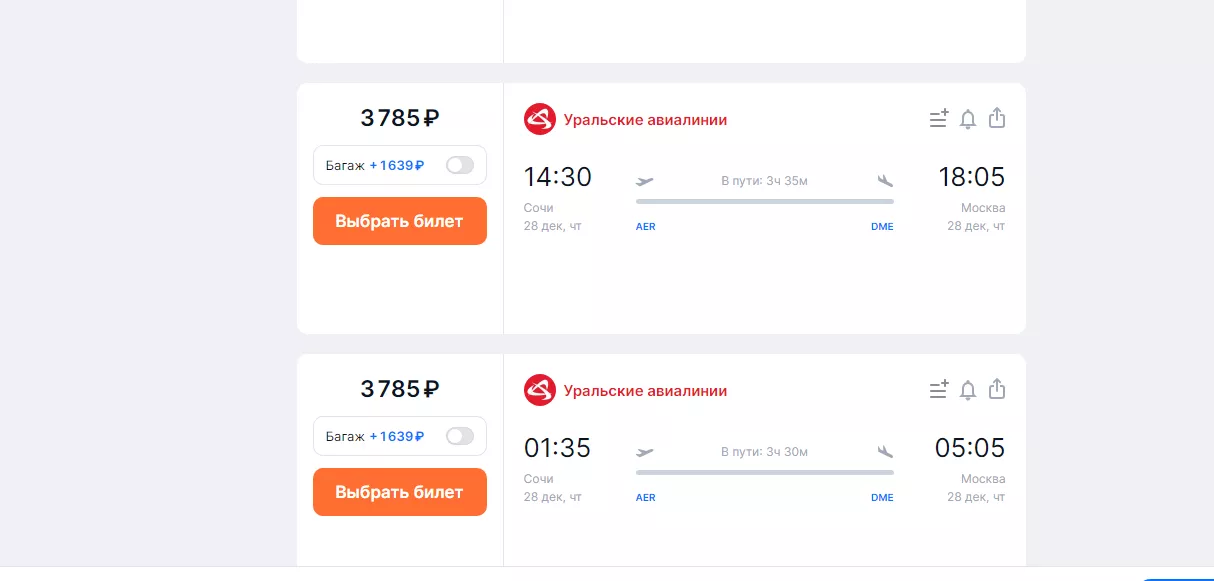Click Ural Airlines logo on 14:30 flight

(x=540, y=119)
